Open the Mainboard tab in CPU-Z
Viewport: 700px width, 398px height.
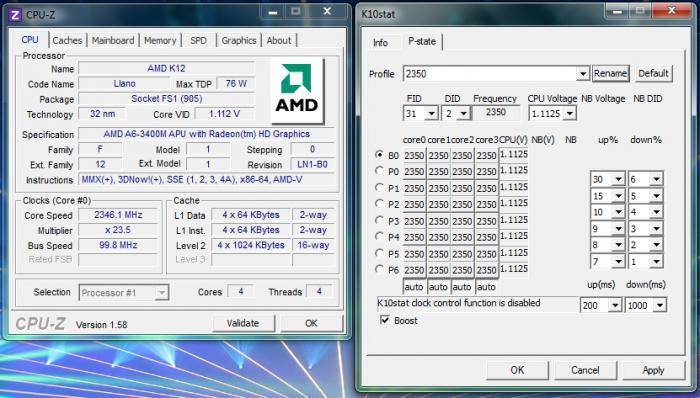tap(113, 40)
